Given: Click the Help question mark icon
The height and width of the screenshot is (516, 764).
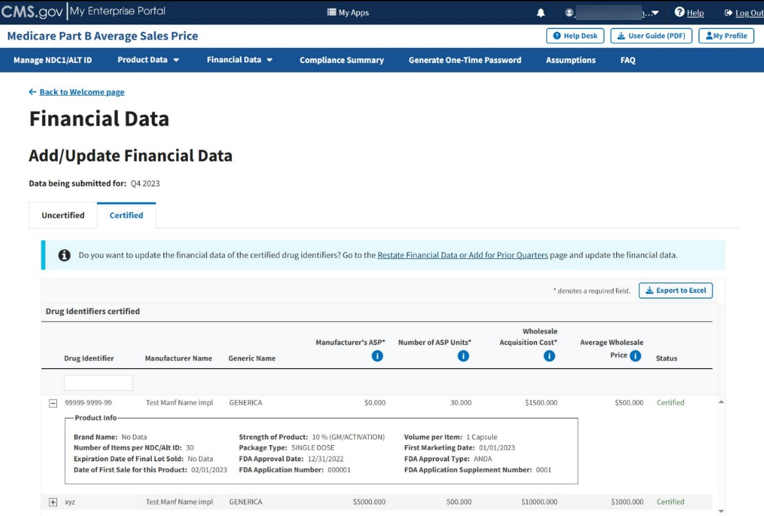Looking at the screenshot, I should (x=679, y=12).
